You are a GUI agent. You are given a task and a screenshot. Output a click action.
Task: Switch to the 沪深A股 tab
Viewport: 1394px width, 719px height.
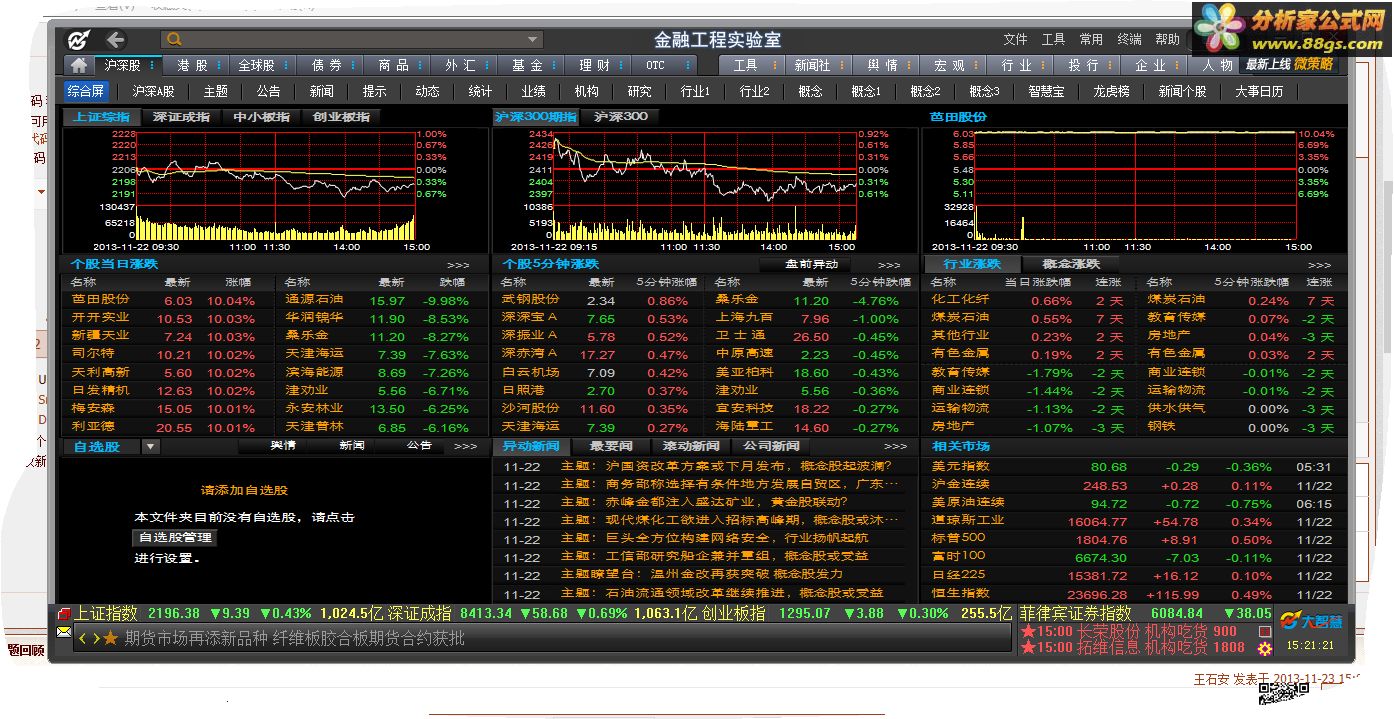[153, 91]
